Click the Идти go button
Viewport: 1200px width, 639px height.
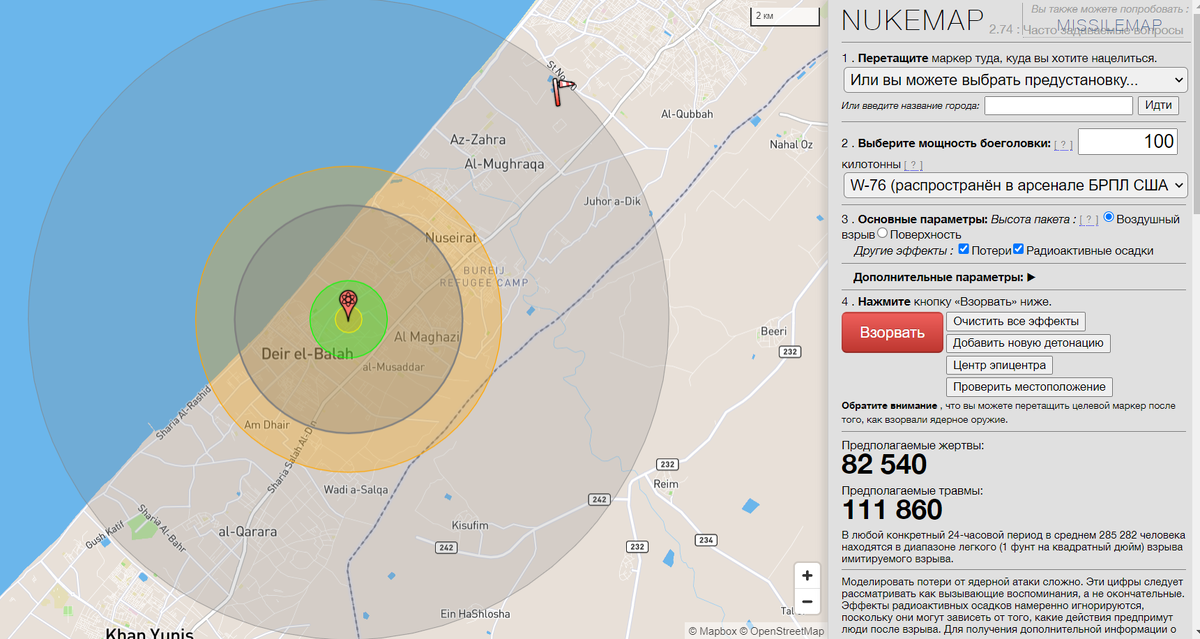click(x=1158, y=105)
